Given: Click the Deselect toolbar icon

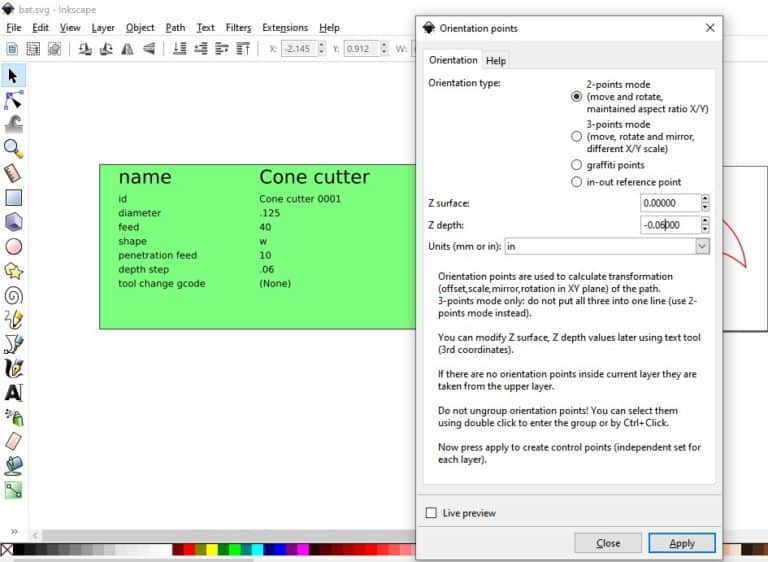Looking at the screenshot, I should coord(54,49).
